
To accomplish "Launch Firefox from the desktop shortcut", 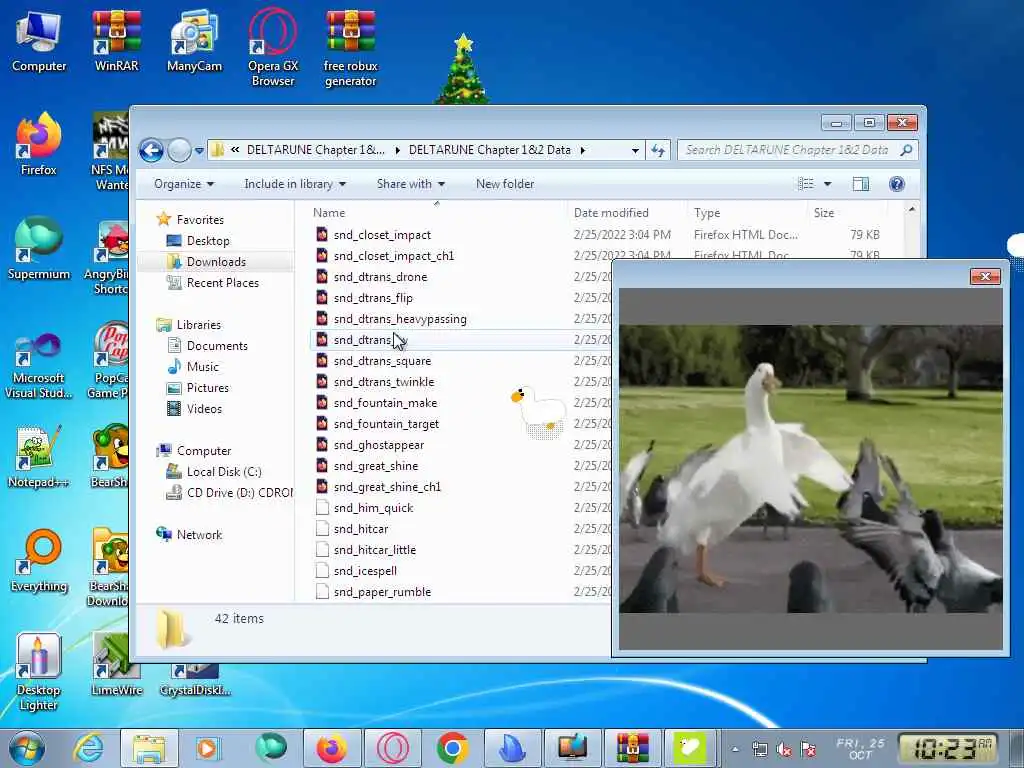I will pos(39,144).
